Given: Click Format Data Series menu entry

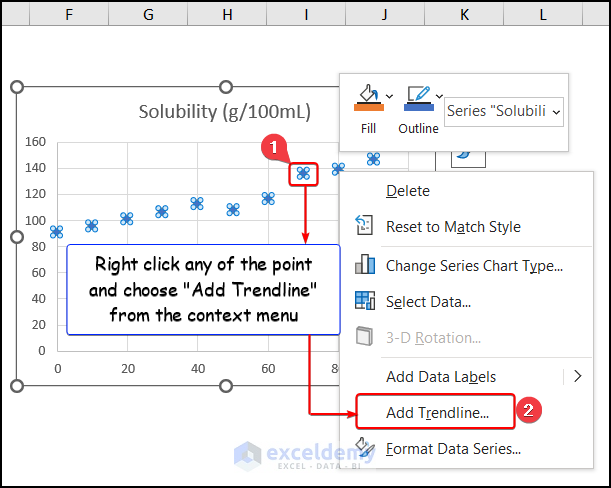Looking at the screenshot, I should (x=453, y=449).
